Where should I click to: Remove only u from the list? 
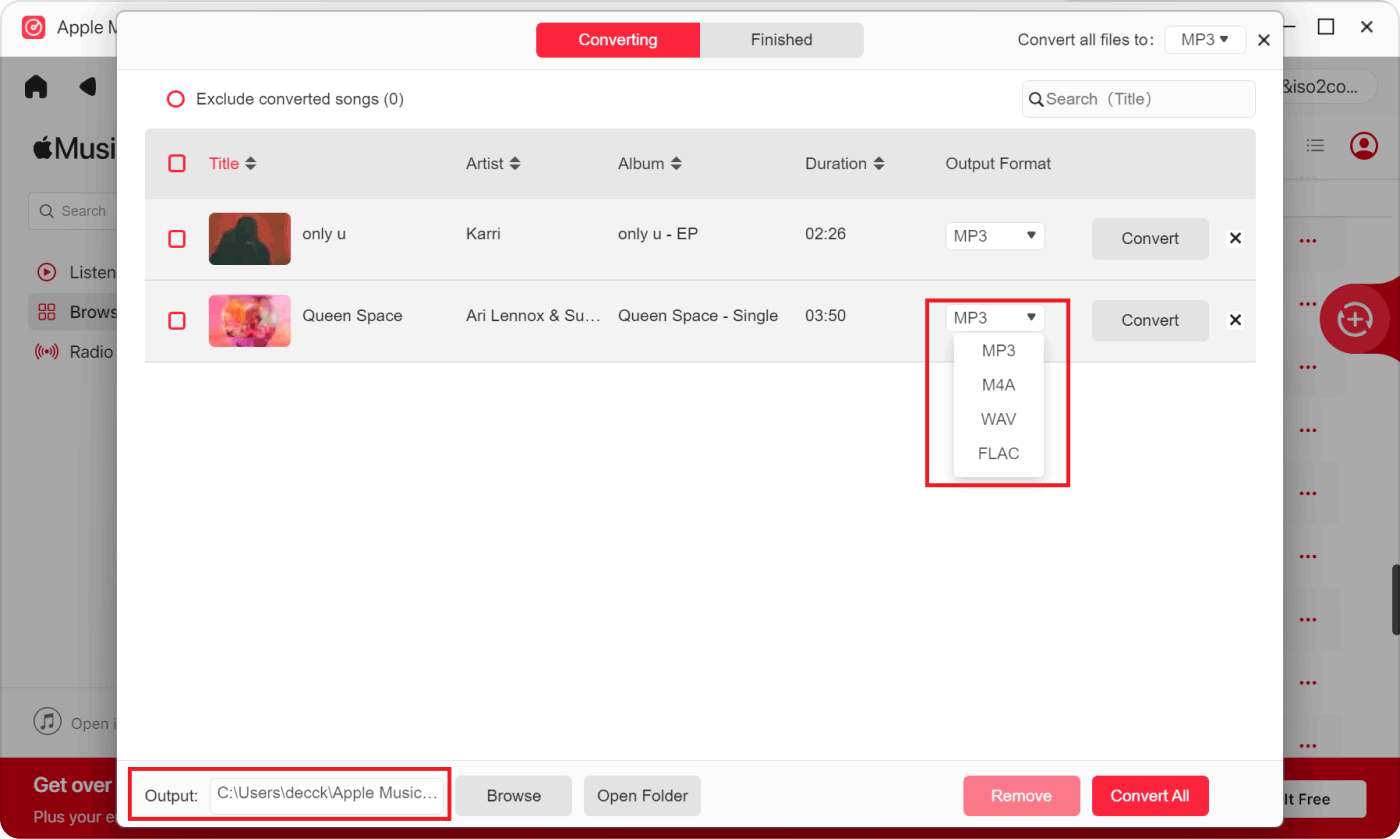click(1235, 239)
